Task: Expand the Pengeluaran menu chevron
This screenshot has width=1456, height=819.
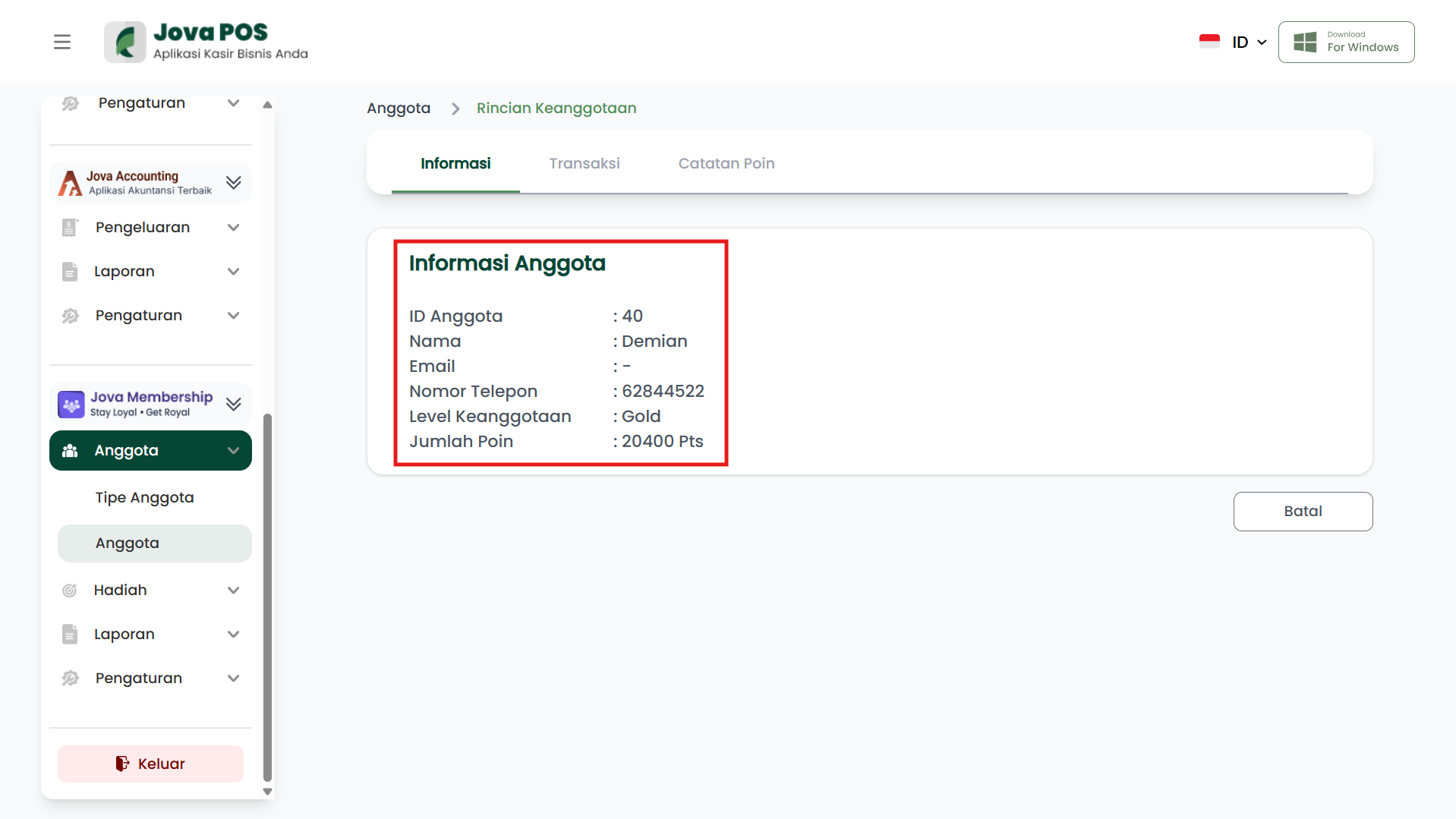Action: pos(233,228)
